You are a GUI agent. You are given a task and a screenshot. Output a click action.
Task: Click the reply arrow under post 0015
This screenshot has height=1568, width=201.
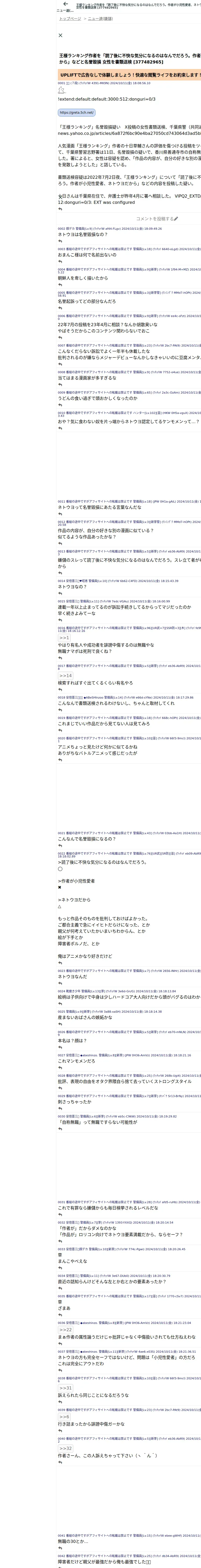pos(60,620)
